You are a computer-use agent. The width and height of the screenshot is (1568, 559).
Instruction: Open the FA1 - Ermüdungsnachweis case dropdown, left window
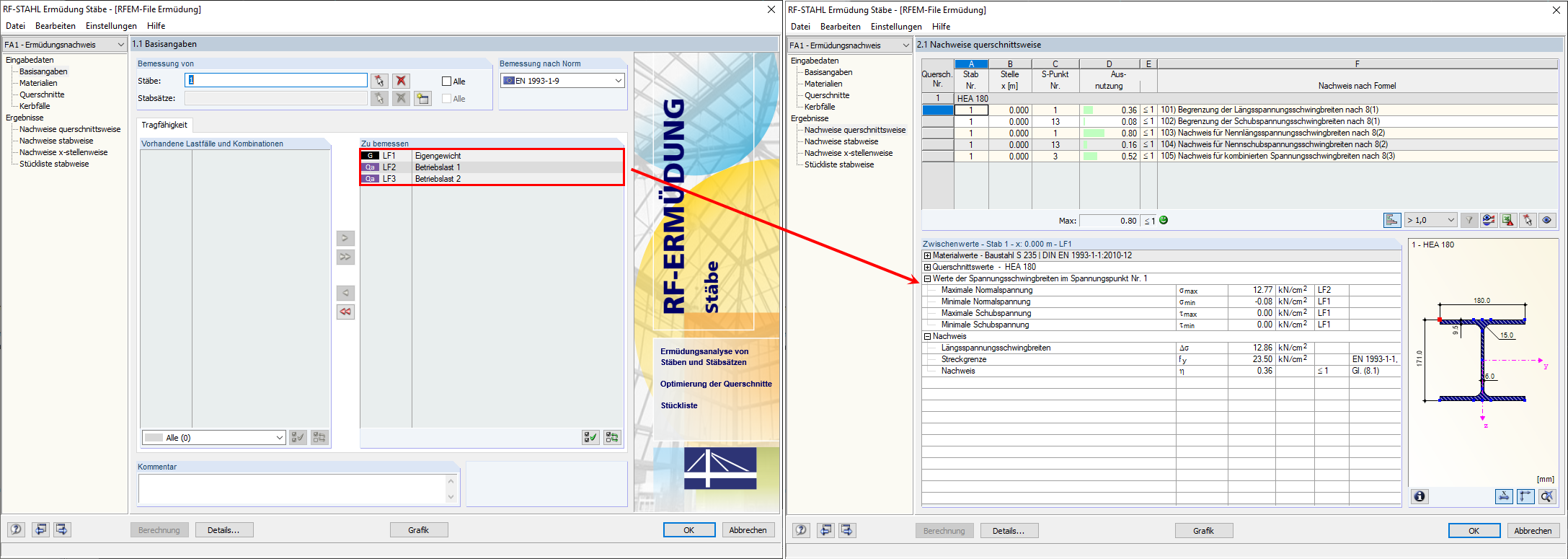[65, 45]
